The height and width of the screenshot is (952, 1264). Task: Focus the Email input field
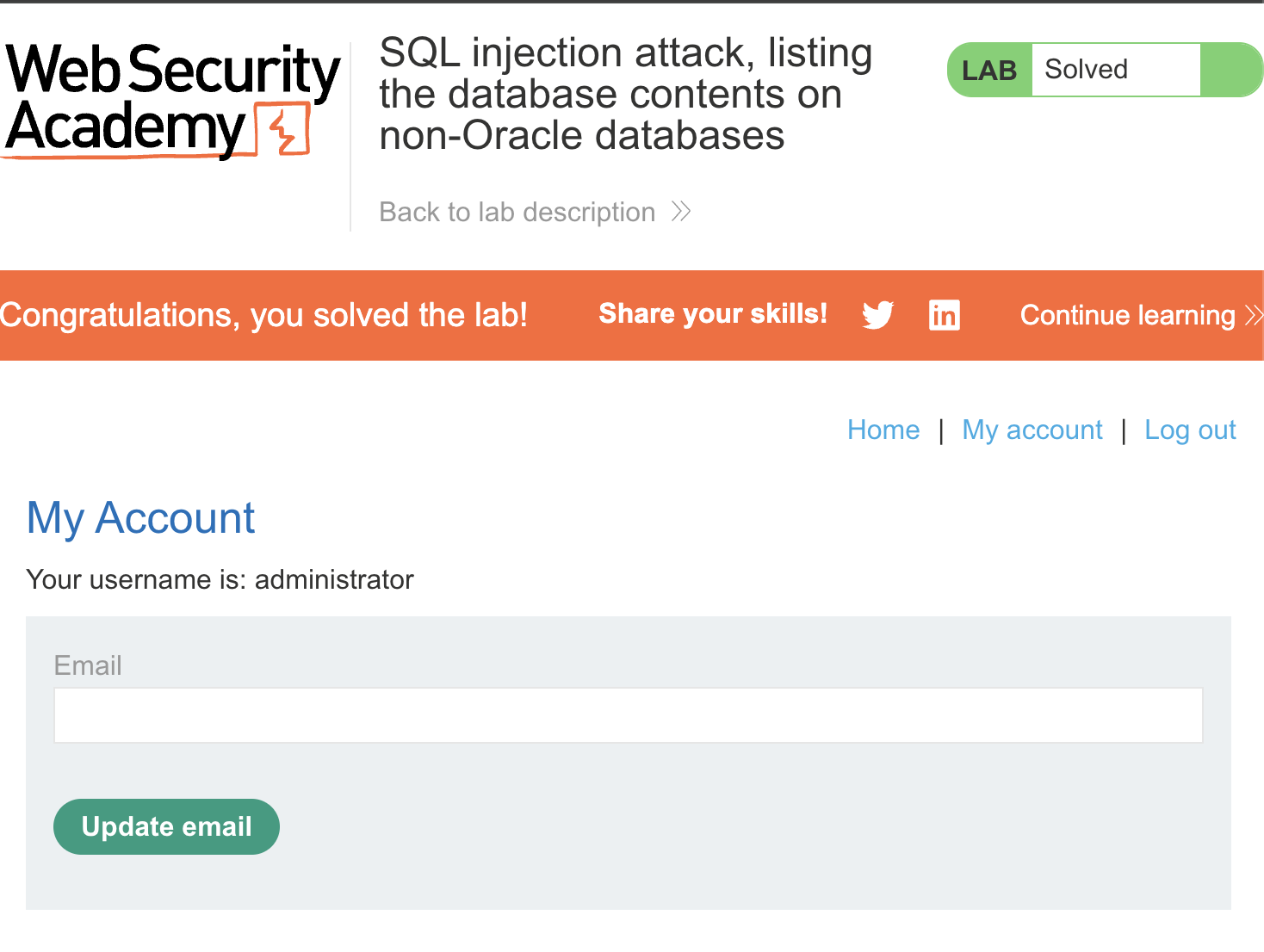629,715
